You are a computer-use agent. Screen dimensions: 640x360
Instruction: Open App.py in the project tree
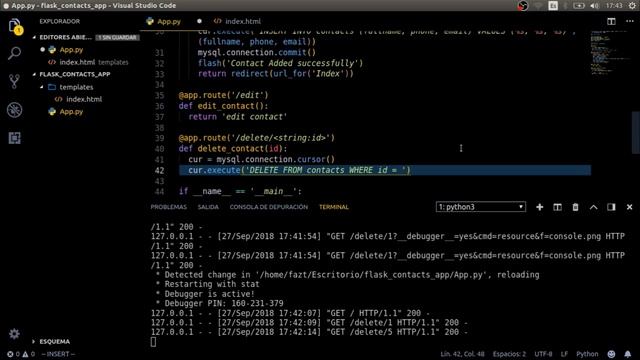(71, 111)
